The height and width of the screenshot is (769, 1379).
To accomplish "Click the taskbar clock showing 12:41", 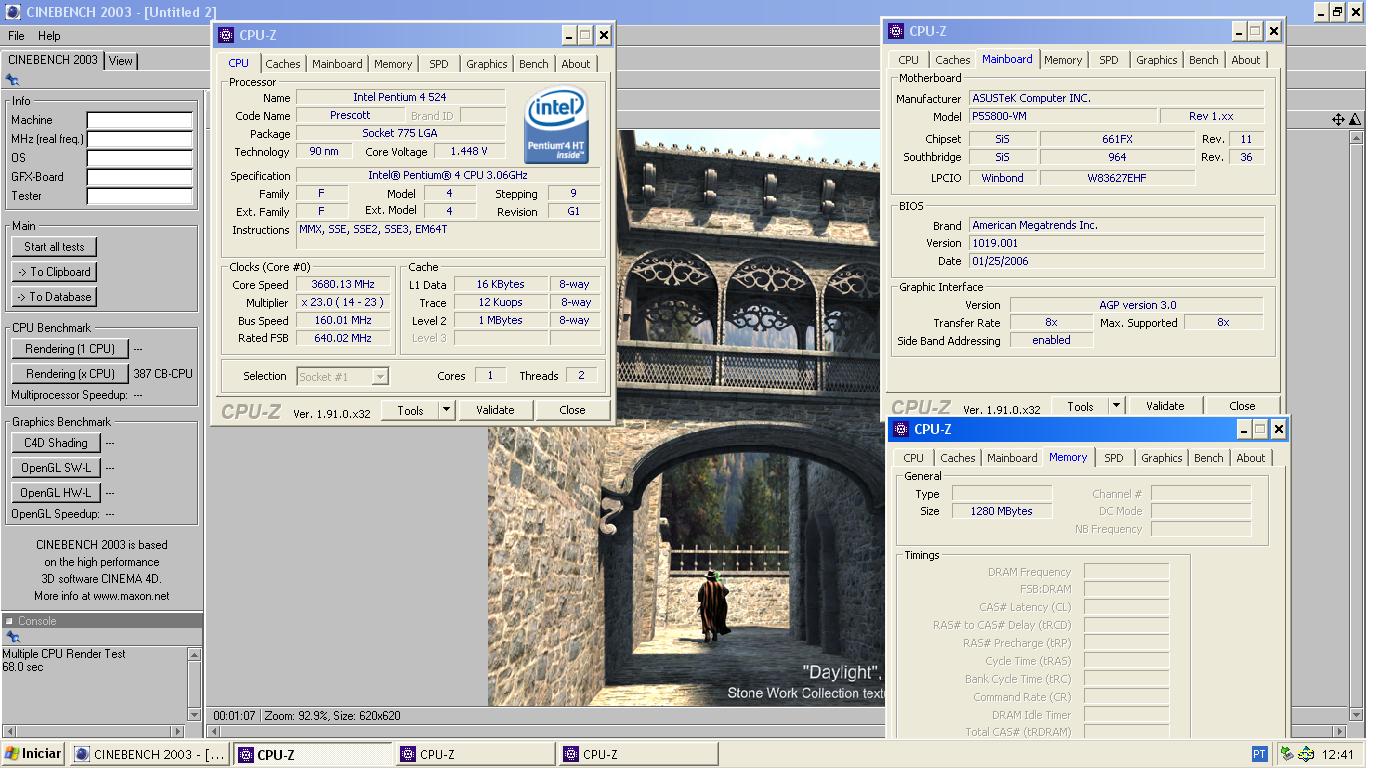I will click(1337, 755).
